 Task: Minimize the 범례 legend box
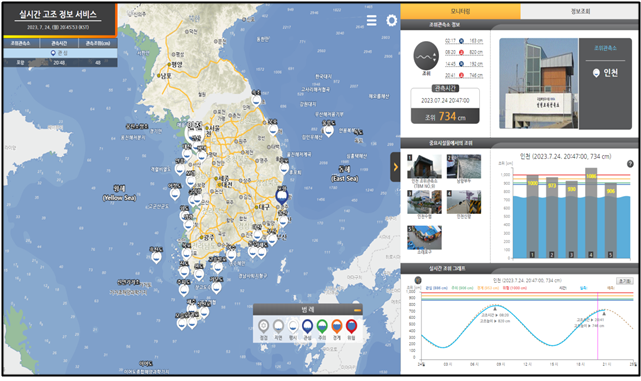coord(357,310)
